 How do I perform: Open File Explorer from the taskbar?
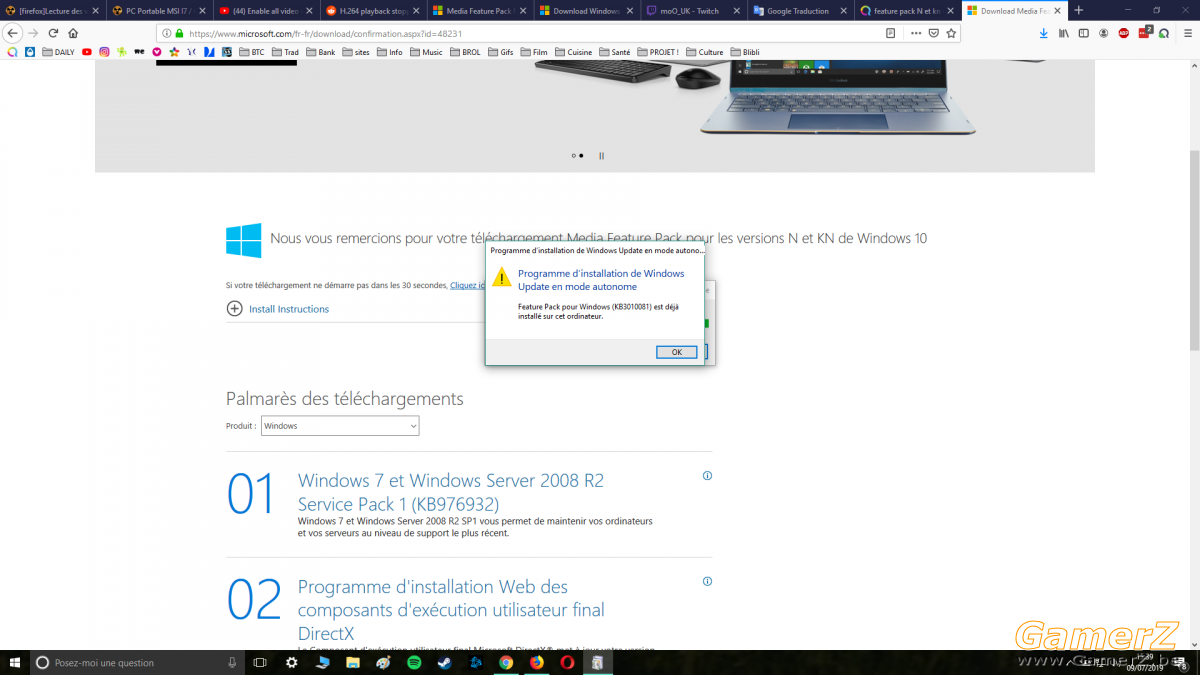353,662
